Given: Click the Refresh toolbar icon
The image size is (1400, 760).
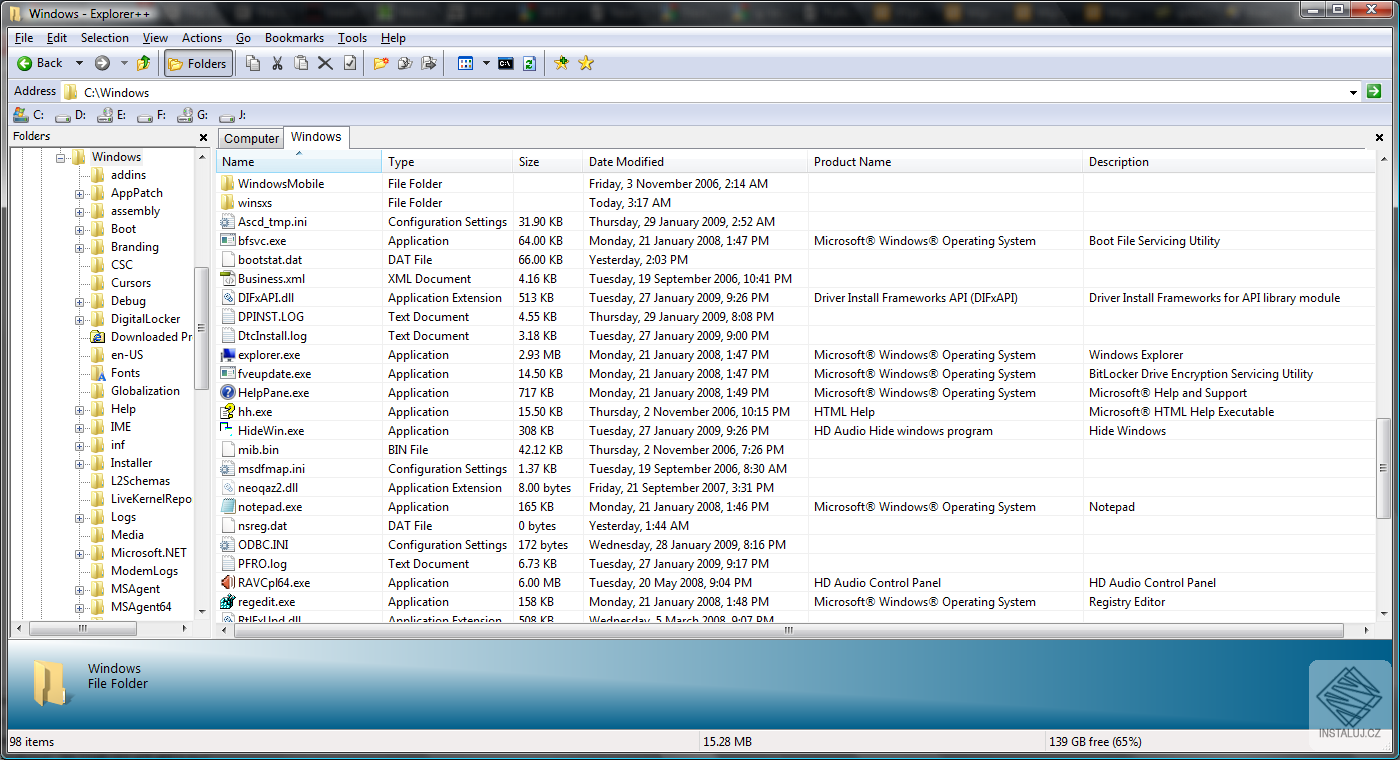Looking at the screenshot, I should [529, 63].
